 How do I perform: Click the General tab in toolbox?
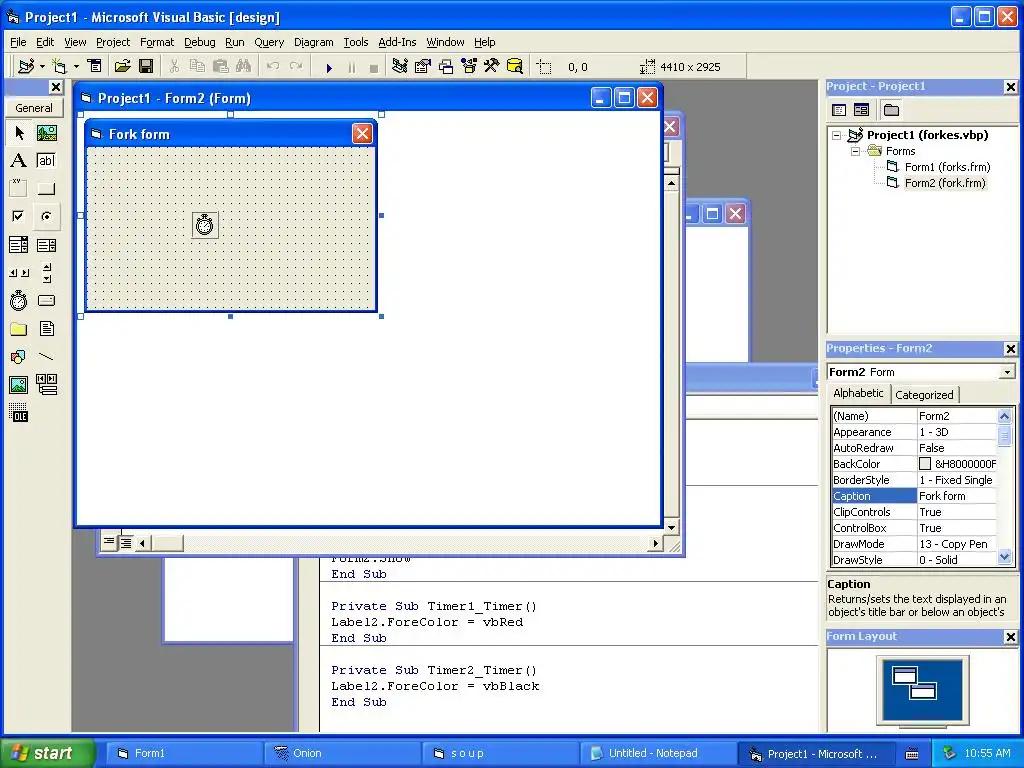[34, 108]
